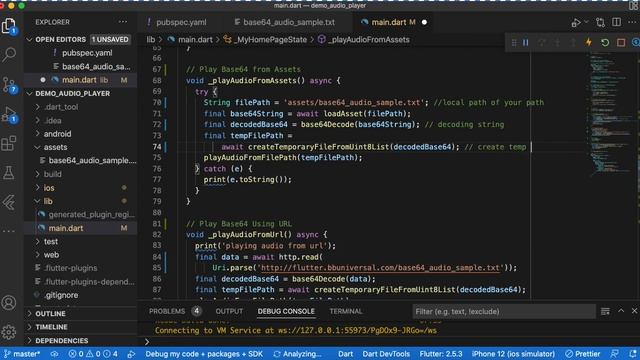The width and height of the screenshot is (640, 360).
Task: Open the Flutter sidebar icon
Action: 9,202
